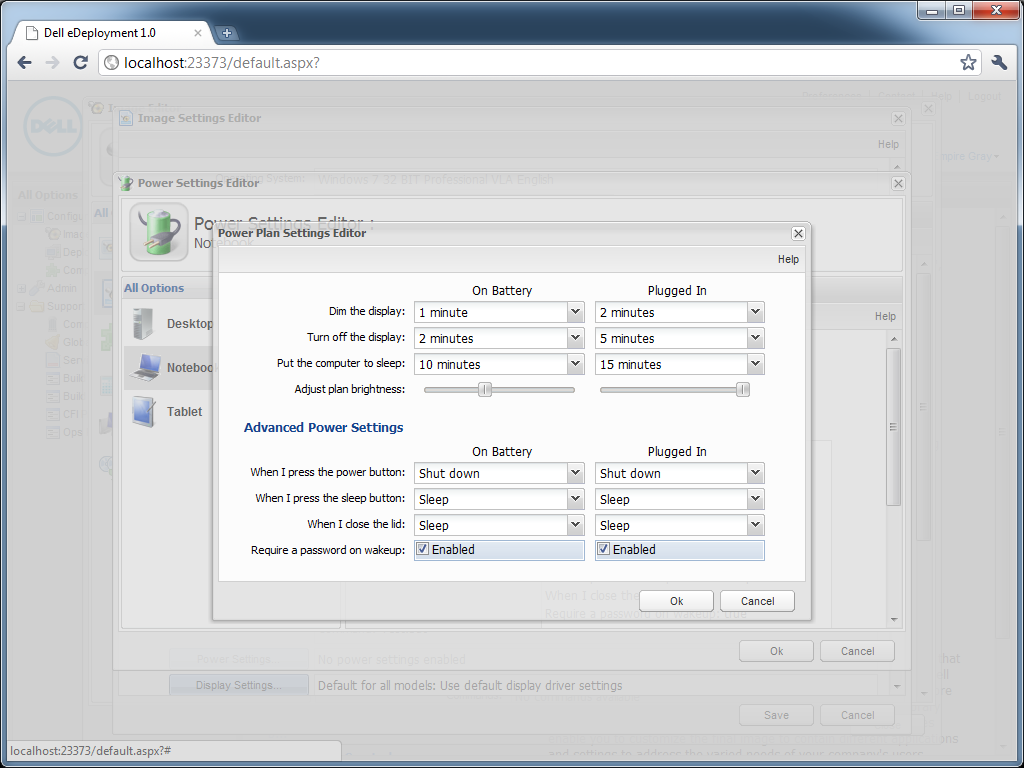Select All Options in Power Settings Editor
Viewport: 1024px width, 768px height.
point(154,288)
